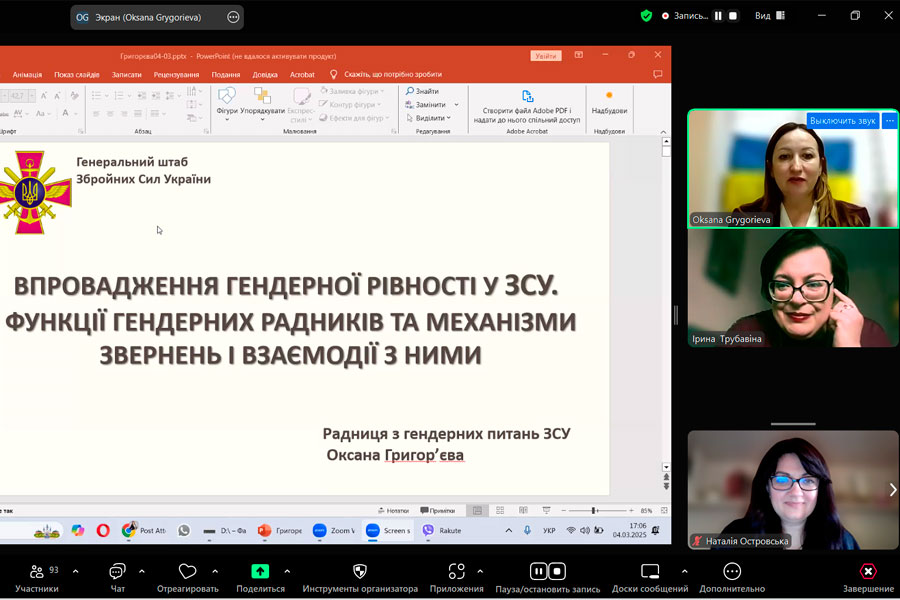Click the red Завершение end button
This screenshot has width=900, height=600.
pyautogui.click(x=868, y=573)
